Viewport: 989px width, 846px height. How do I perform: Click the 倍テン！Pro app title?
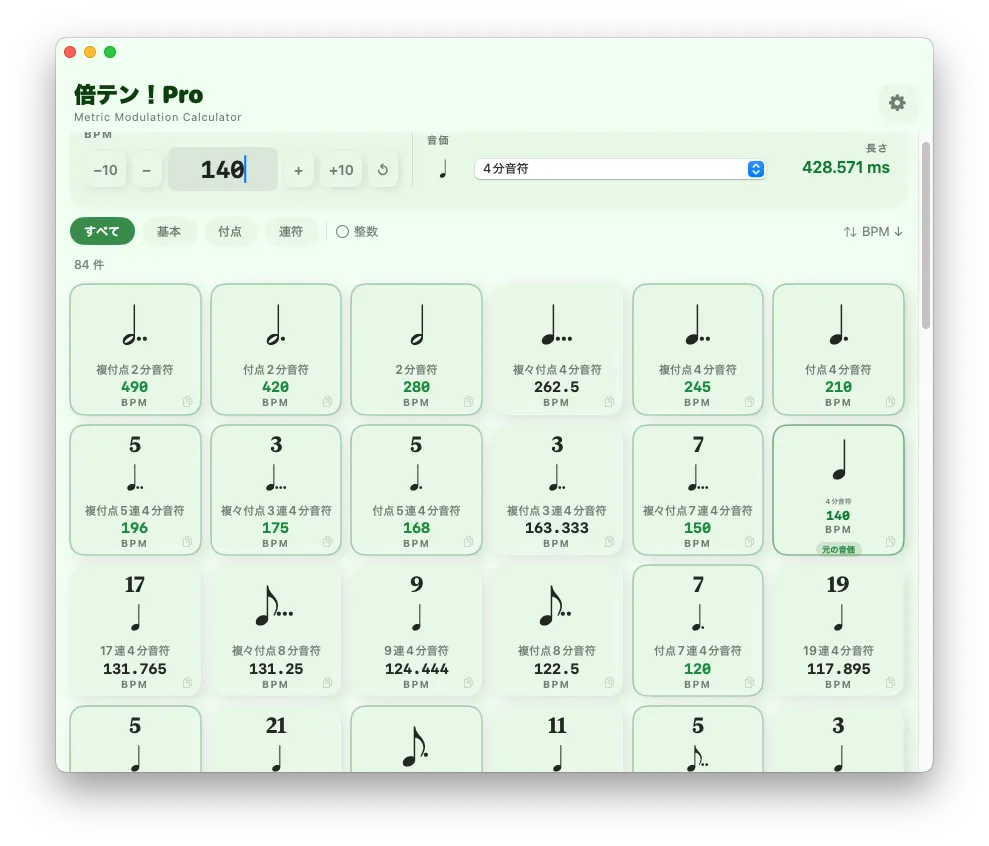[139, 95]
